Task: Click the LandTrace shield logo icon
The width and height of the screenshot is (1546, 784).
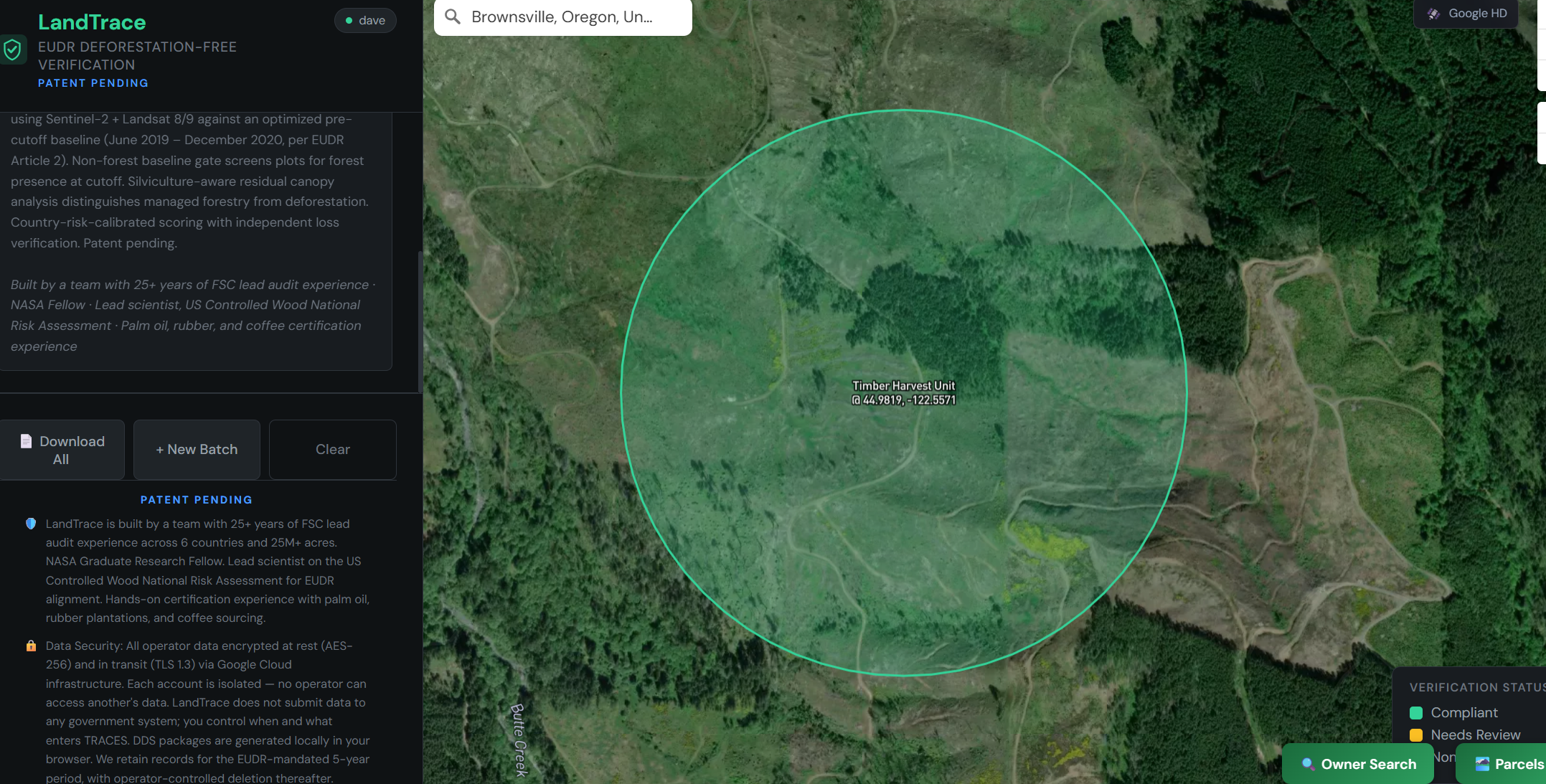Action: tap(12, 49)
